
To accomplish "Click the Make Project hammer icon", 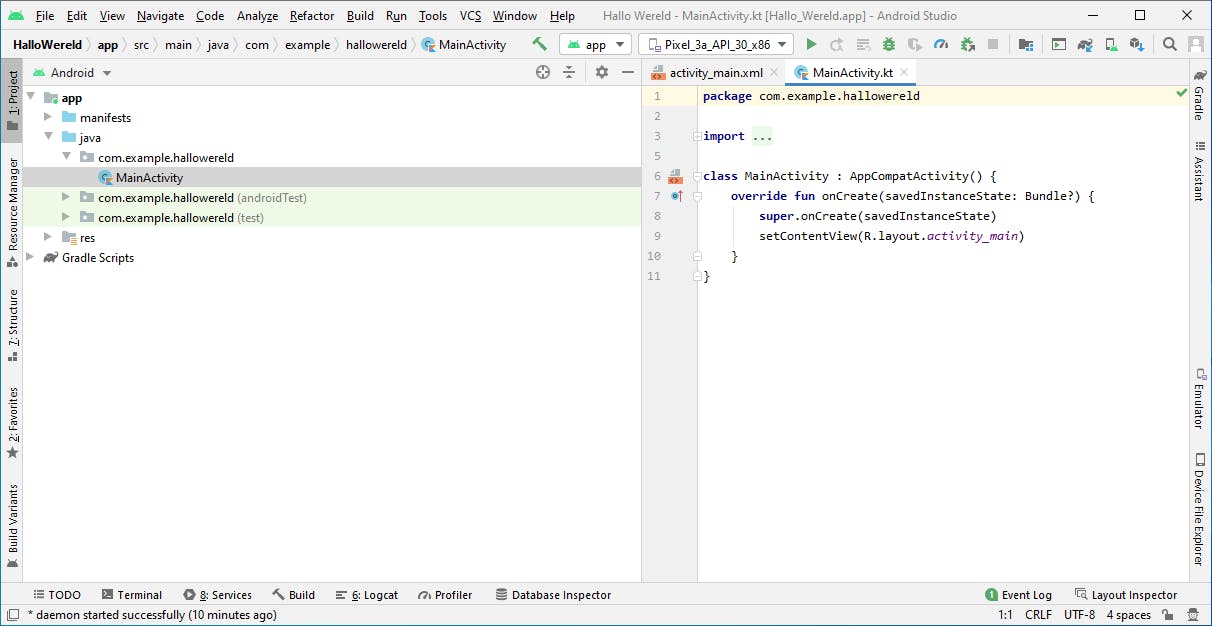I will [540, 44].
